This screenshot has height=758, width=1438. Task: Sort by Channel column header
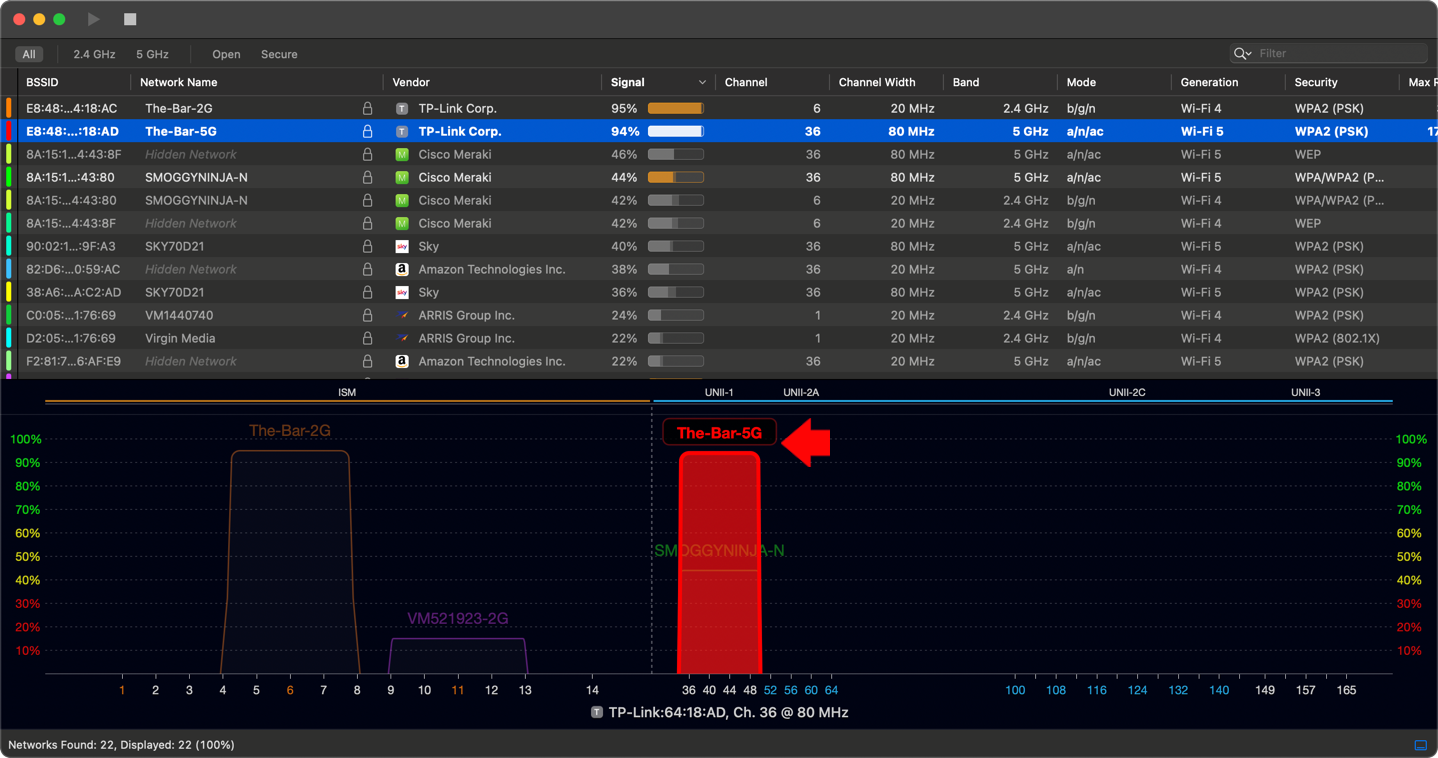(746, 82)
